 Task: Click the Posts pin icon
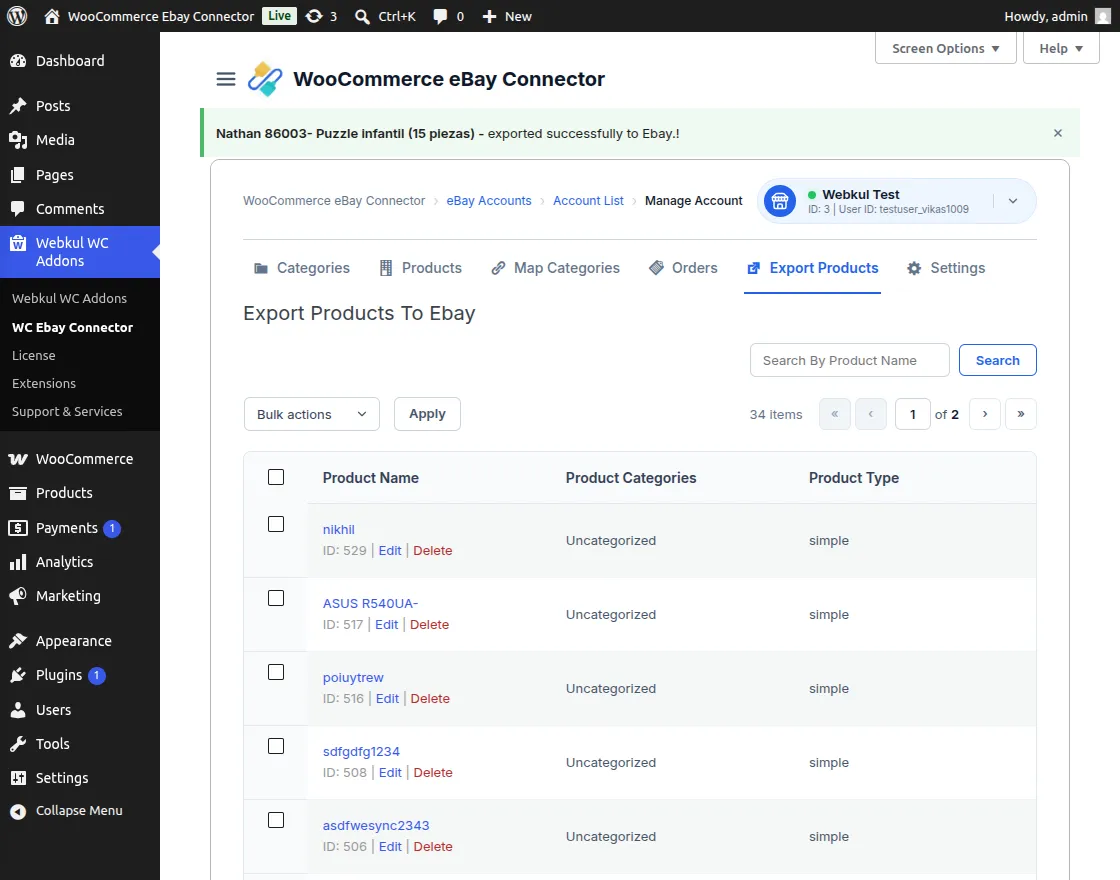(18, 106)
